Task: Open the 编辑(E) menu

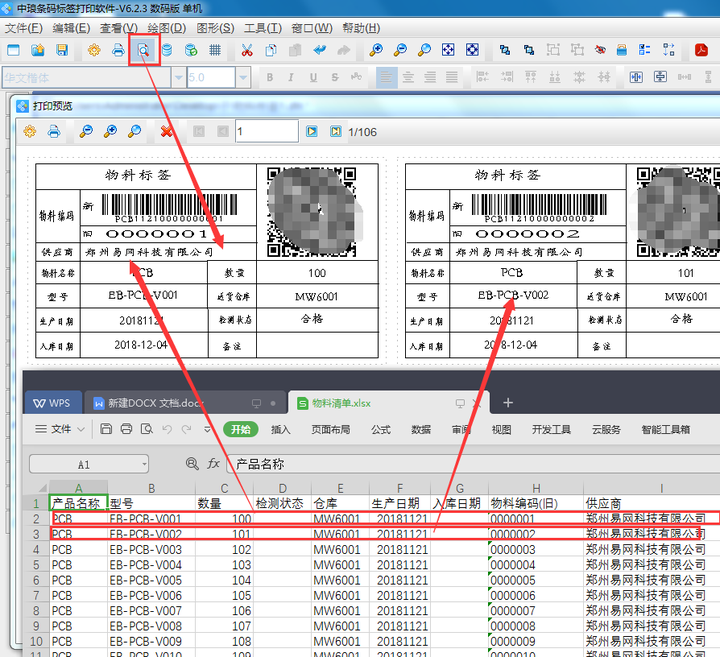Action: click(x=71, y=28)
